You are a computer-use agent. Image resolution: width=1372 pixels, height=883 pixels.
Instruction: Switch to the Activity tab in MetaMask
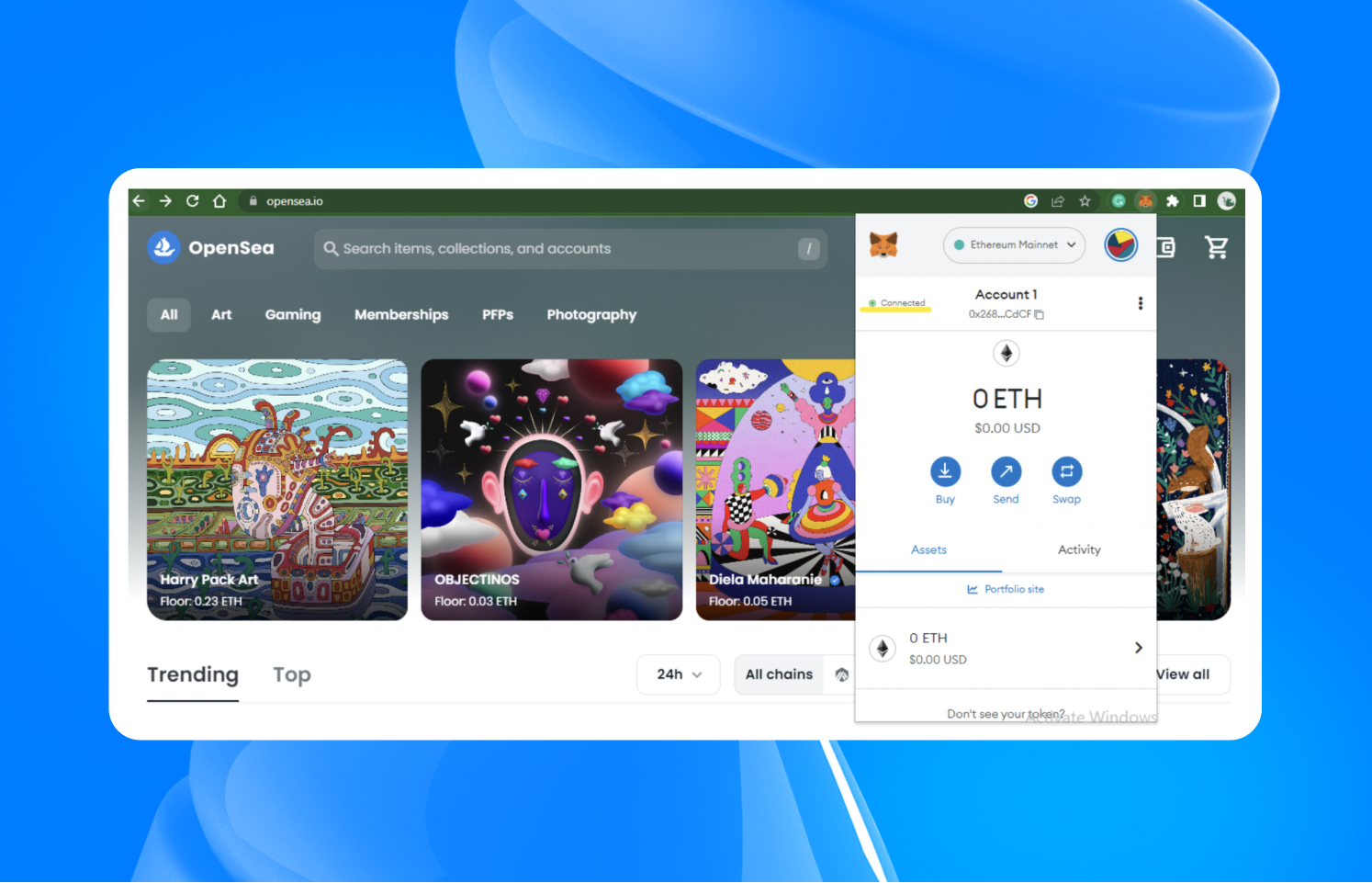point(1079,549)
